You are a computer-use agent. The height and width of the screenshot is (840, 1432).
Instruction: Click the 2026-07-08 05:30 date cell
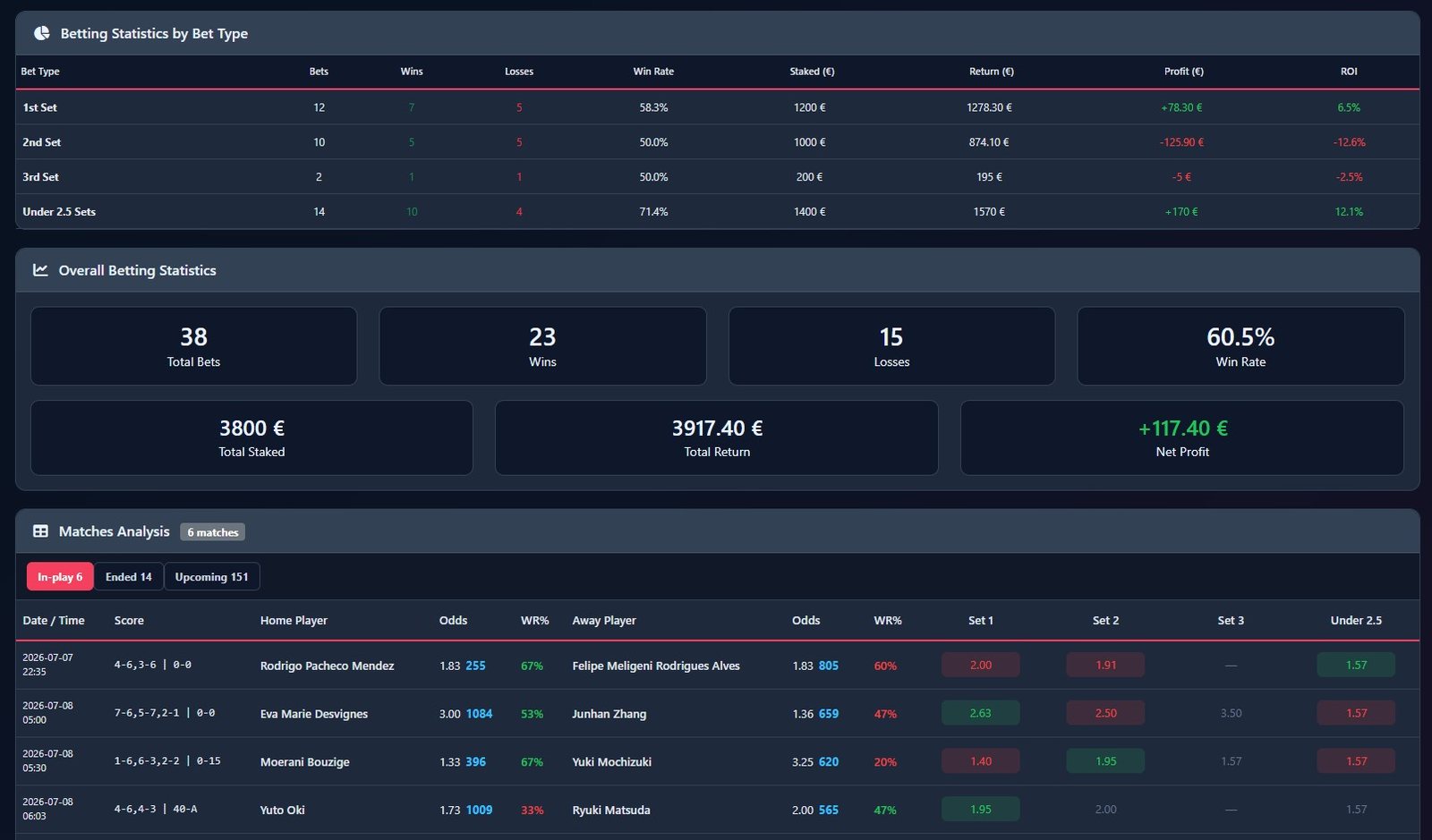[x=47, y=760]
